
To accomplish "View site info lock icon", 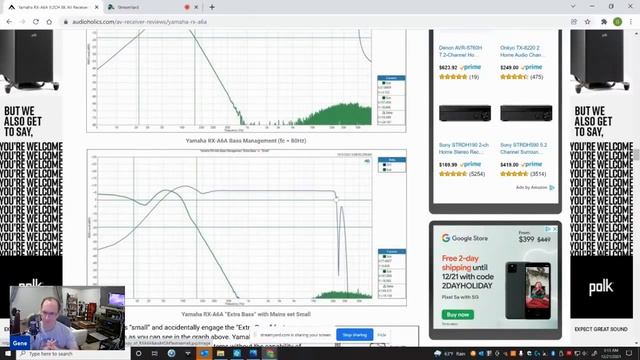I will coord(65,22).
